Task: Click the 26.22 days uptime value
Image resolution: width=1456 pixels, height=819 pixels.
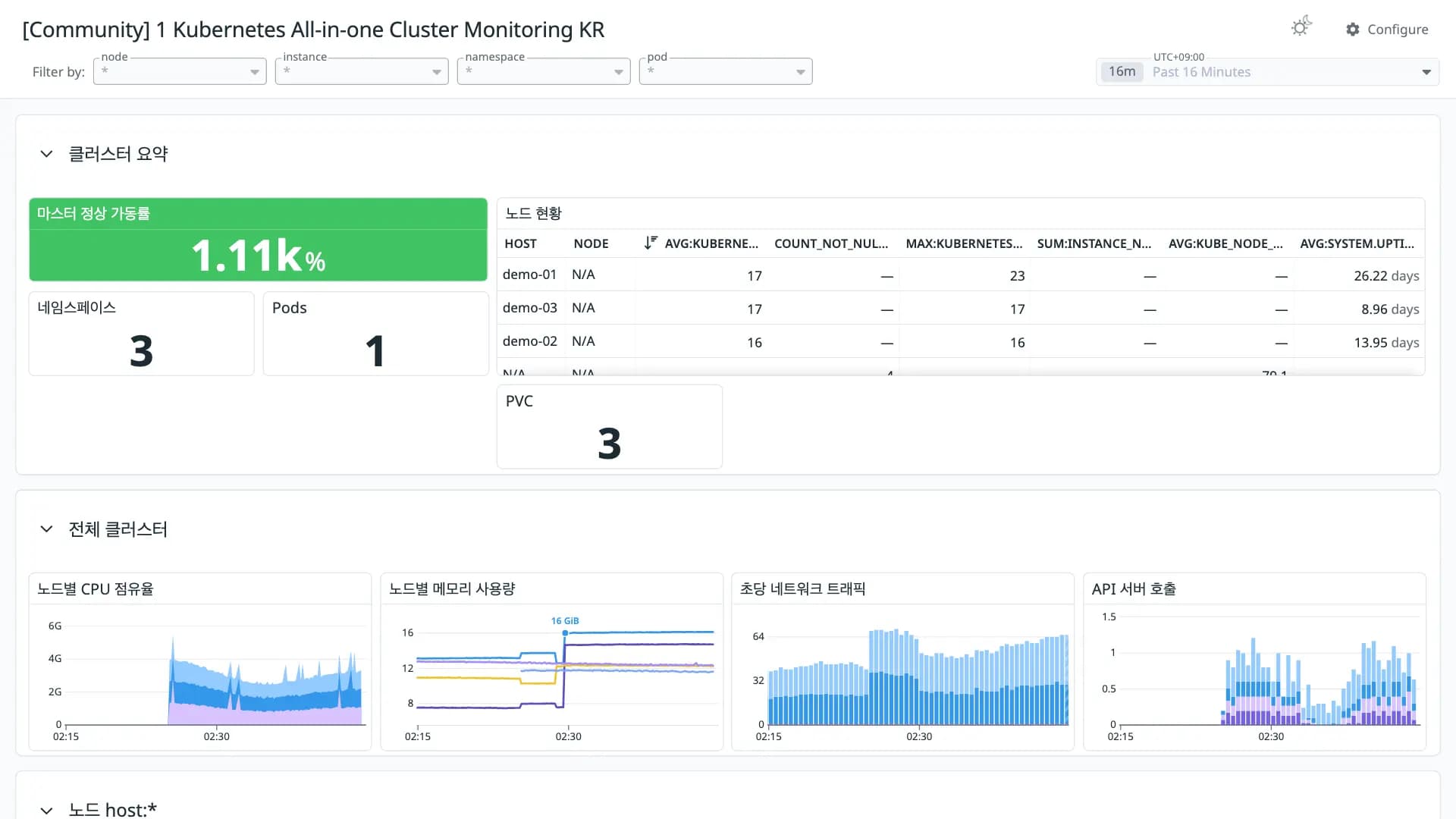Action: pos(1386,276)
